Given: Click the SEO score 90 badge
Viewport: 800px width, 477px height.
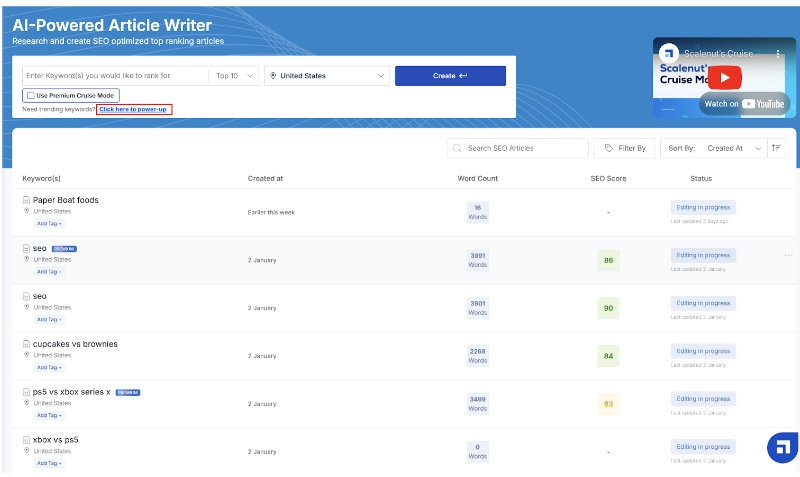Looking at the screenshot, I should pyautogui.click(x=607, y=308).
